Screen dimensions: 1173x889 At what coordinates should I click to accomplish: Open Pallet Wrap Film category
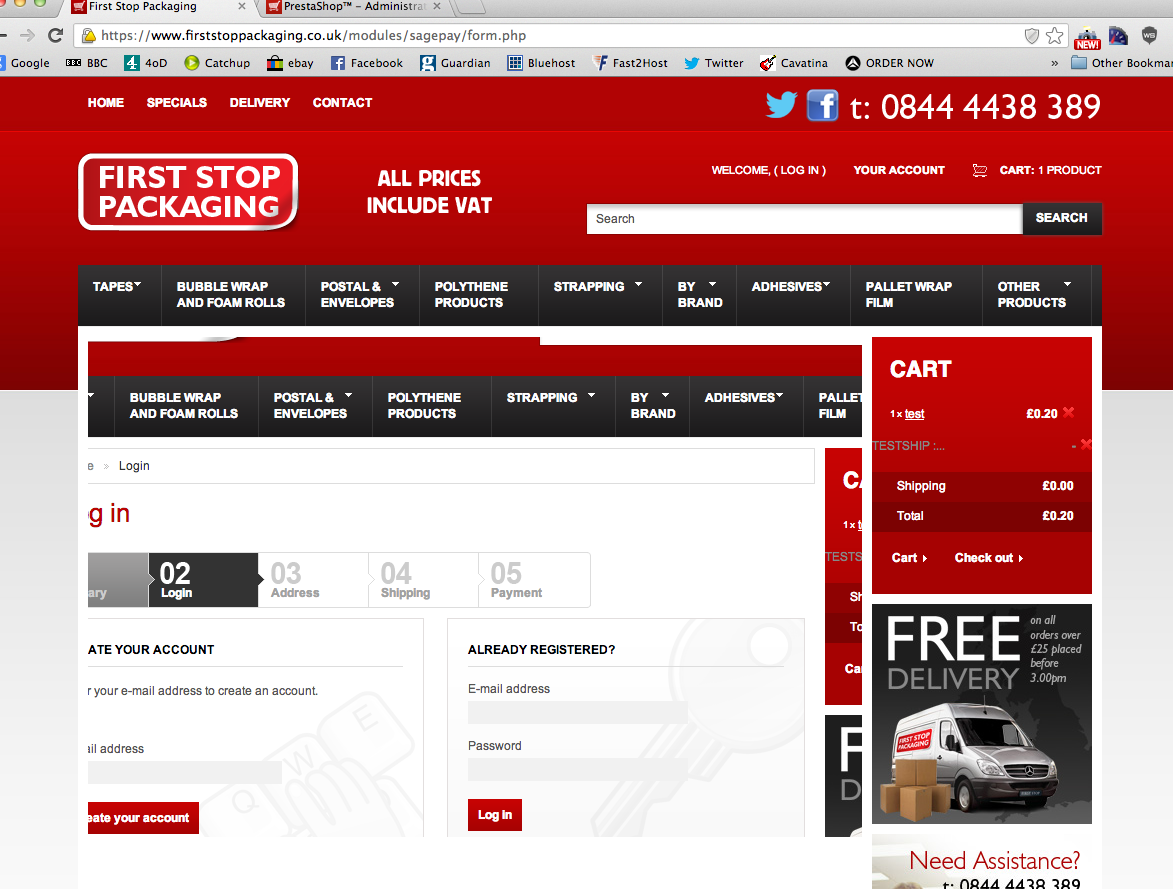(x=908, y=294)
